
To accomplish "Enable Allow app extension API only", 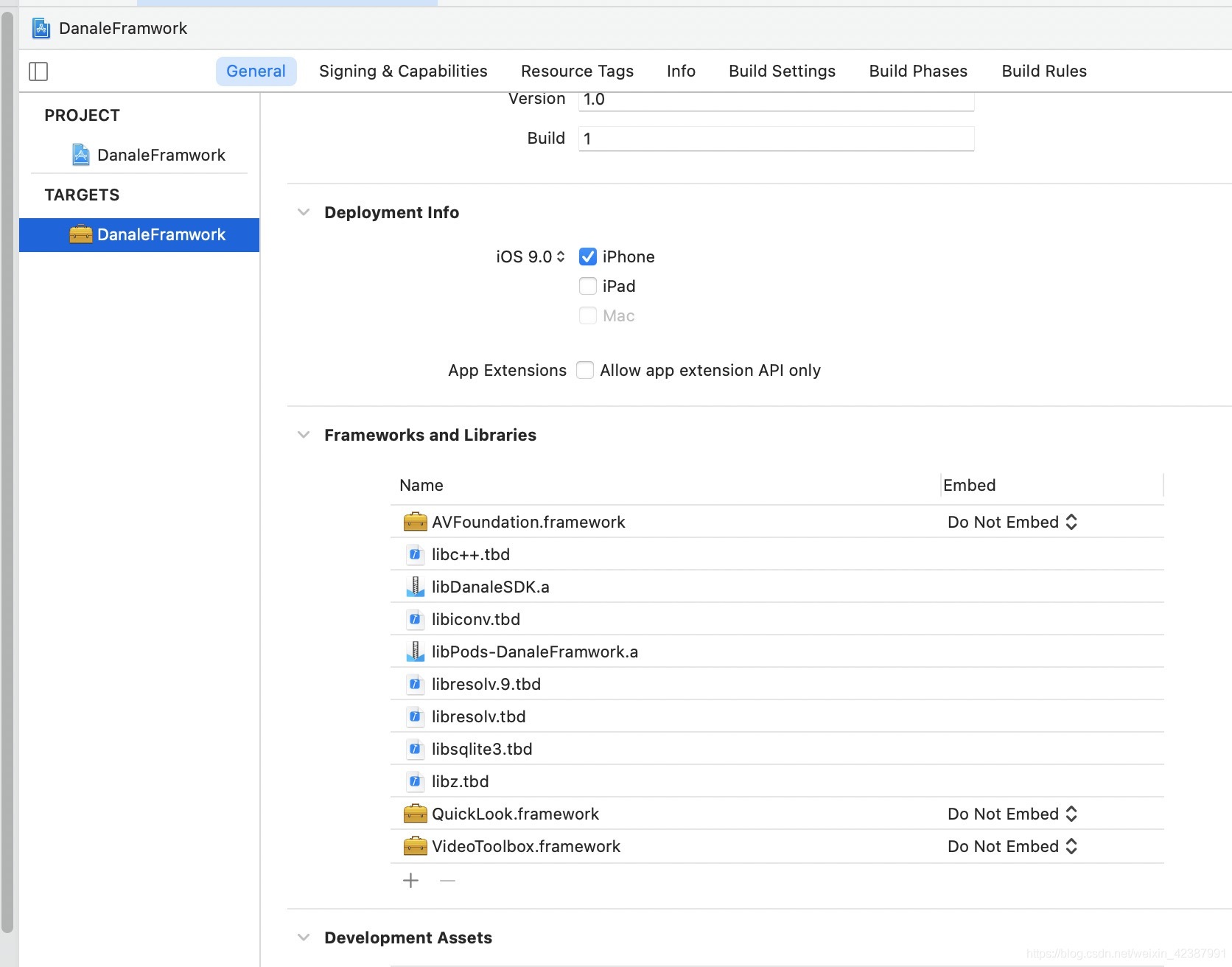I will point(585,370).
